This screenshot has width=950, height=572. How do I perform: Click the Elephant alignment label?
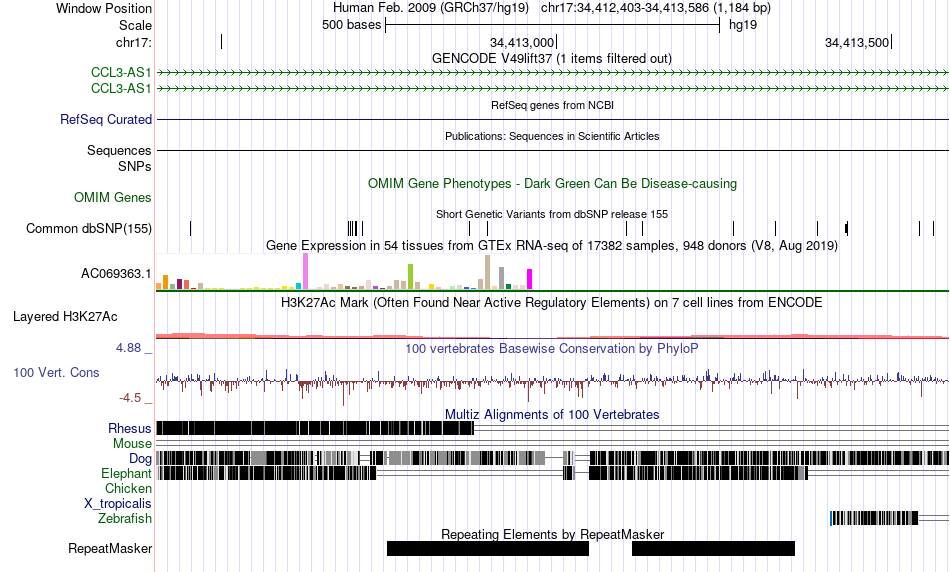point(126,474)
